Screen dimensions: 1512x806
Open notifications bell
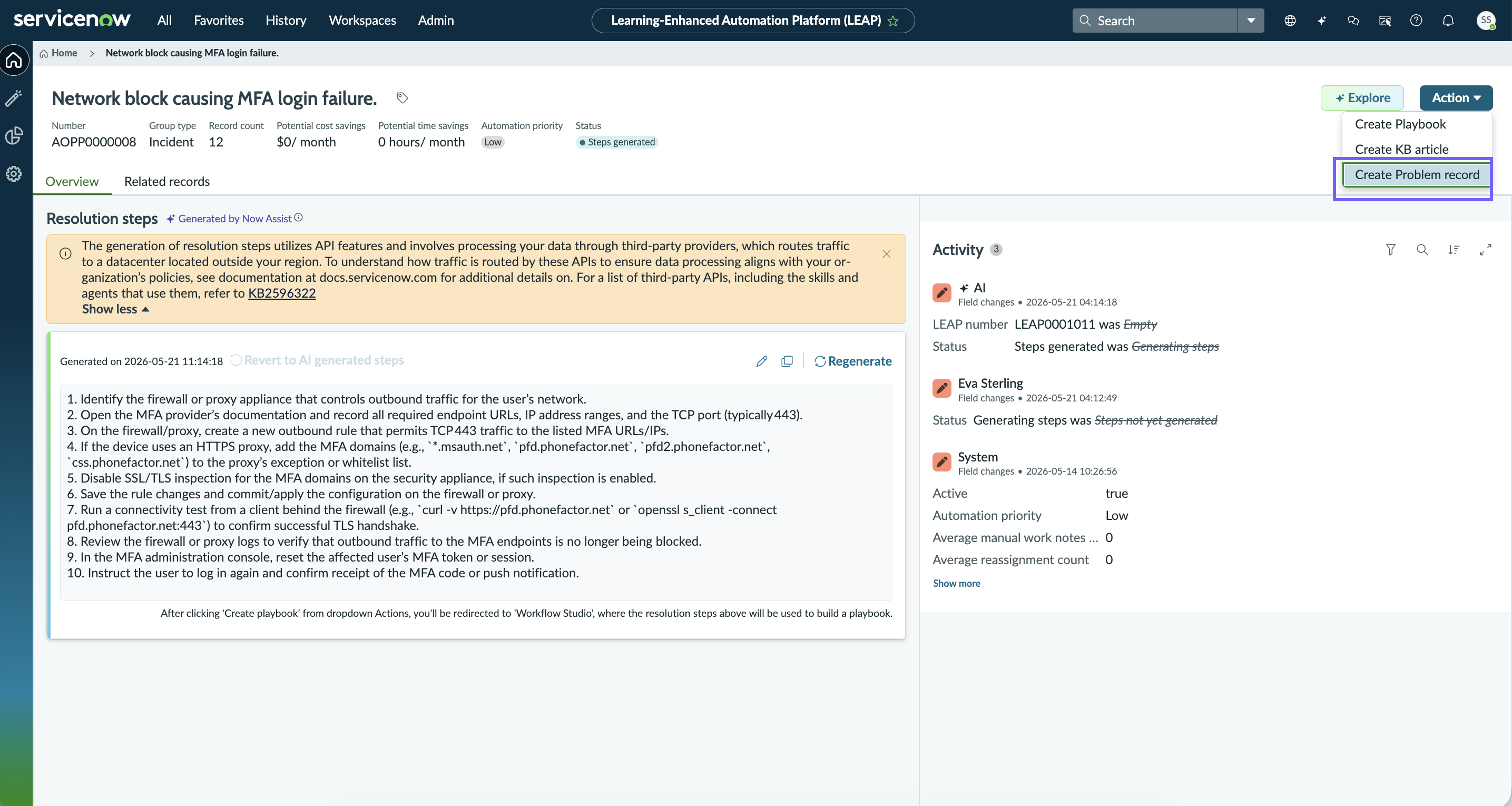point(1448,21)
